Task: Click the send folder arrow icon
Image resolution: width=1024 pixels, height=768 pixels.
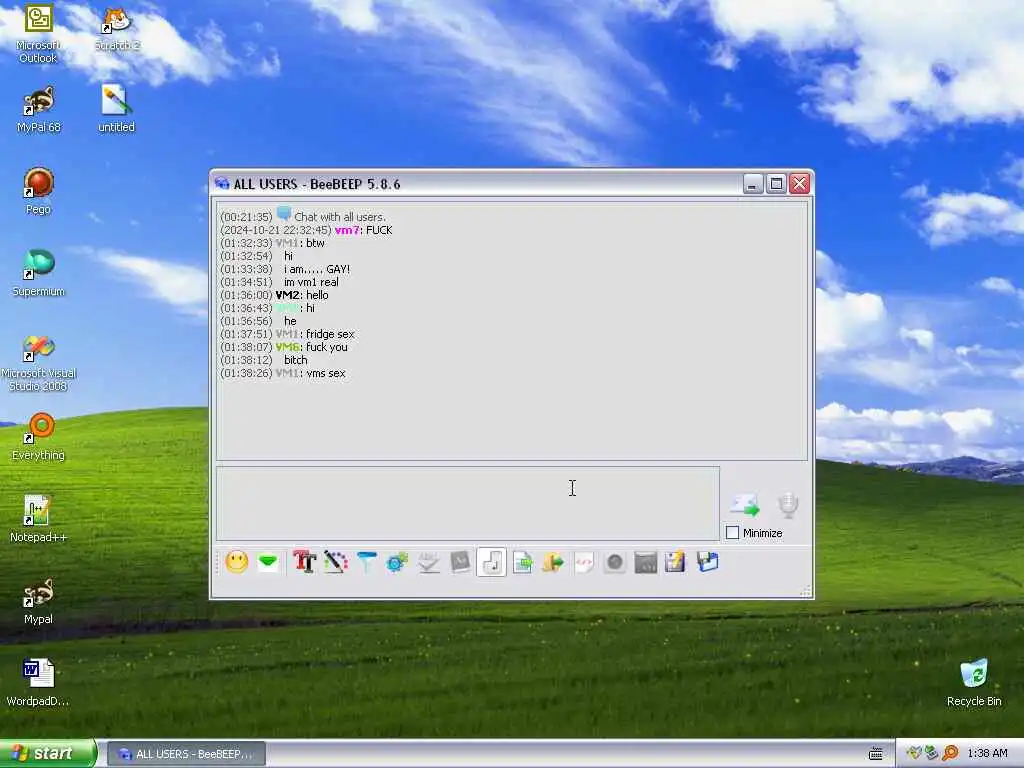Action: (552, 562)
